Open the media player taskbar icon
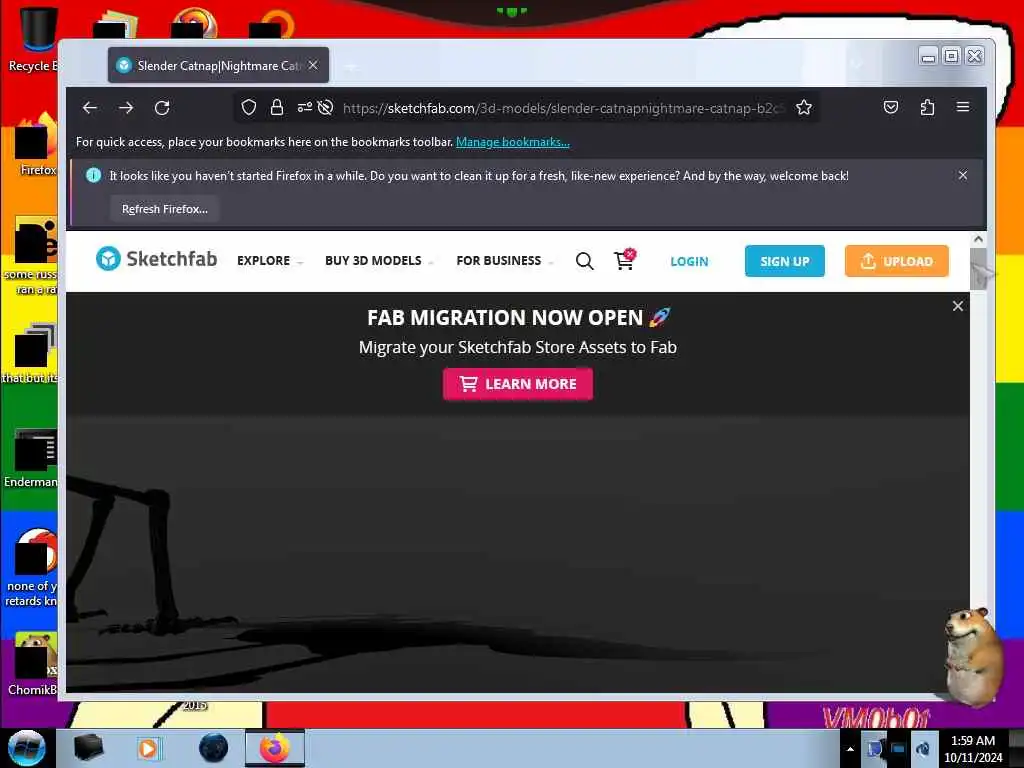 point(148,748)
